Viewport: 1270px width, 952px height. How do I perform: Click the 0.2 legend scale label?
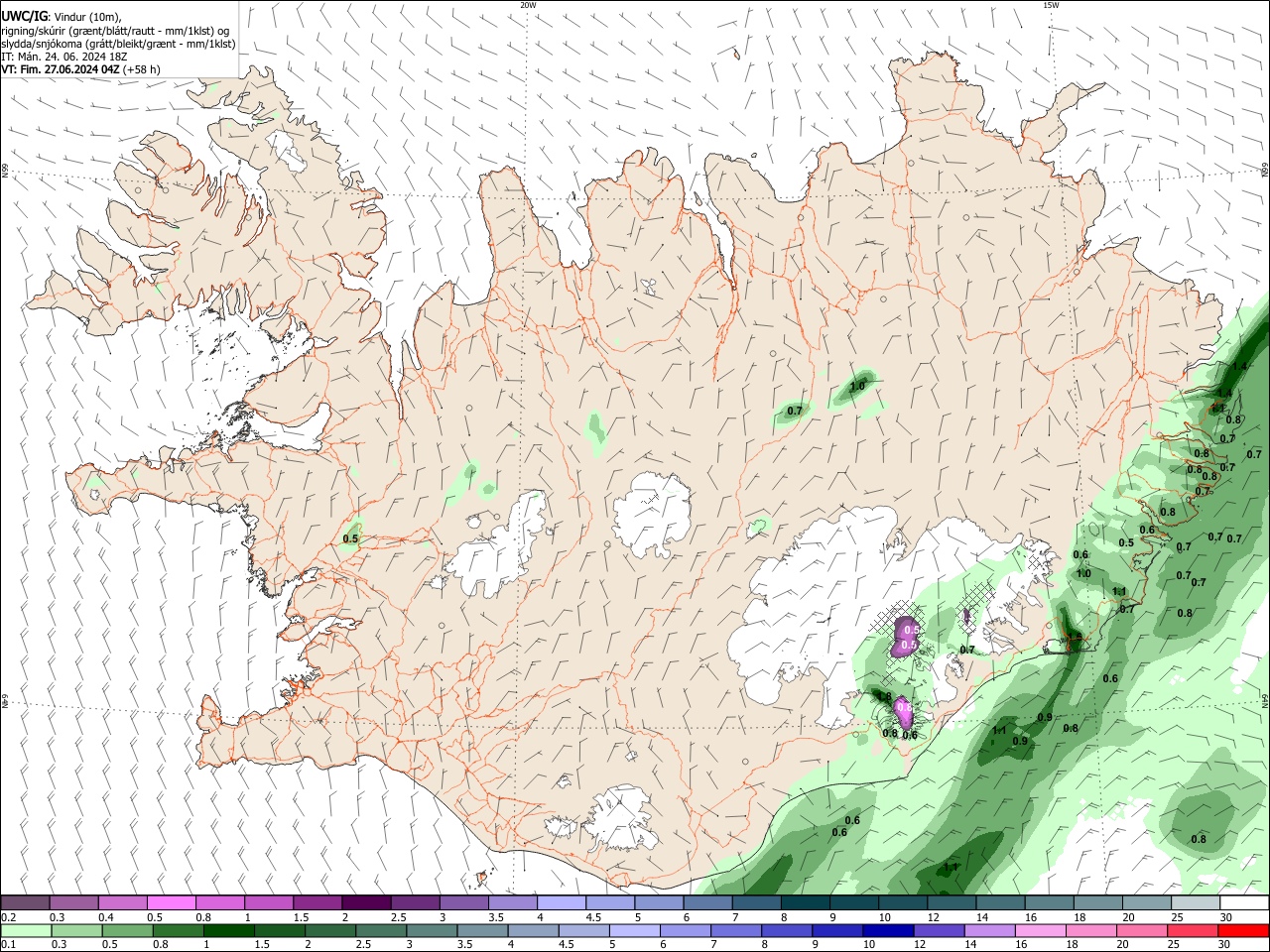[x=8, y=917]
